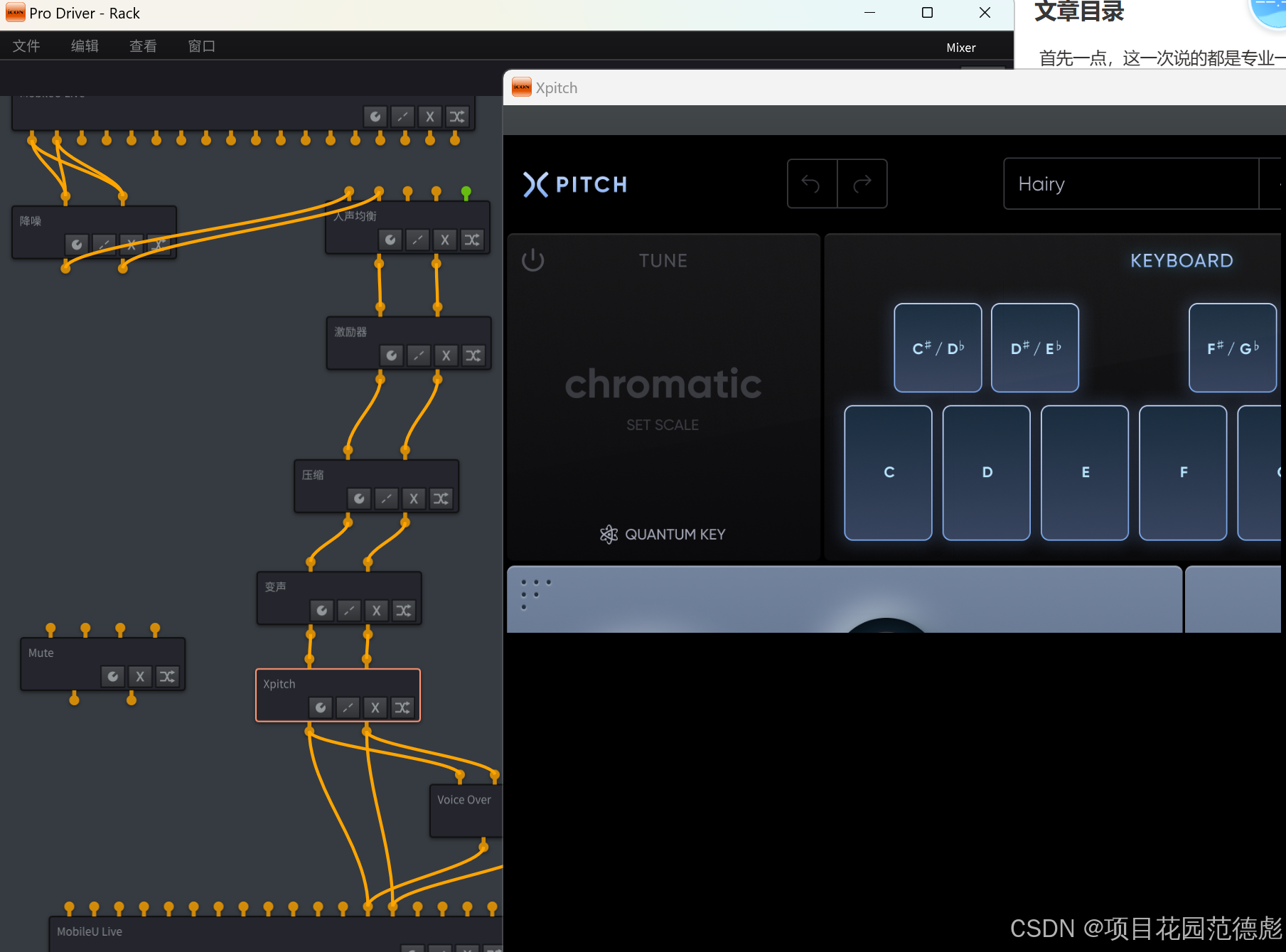The width and height of the screenshot is (1286, 952).
Task: Click the slash icon on the 压缩 node
Action: click(386, 498)
